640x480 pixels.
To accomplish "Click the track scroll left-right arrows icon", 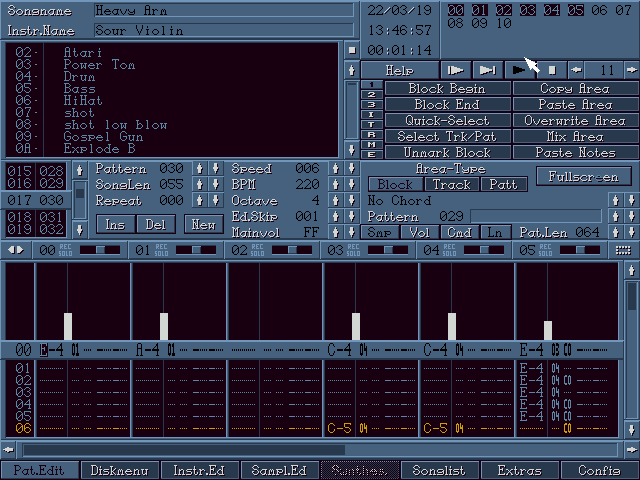I will [16, 250].
